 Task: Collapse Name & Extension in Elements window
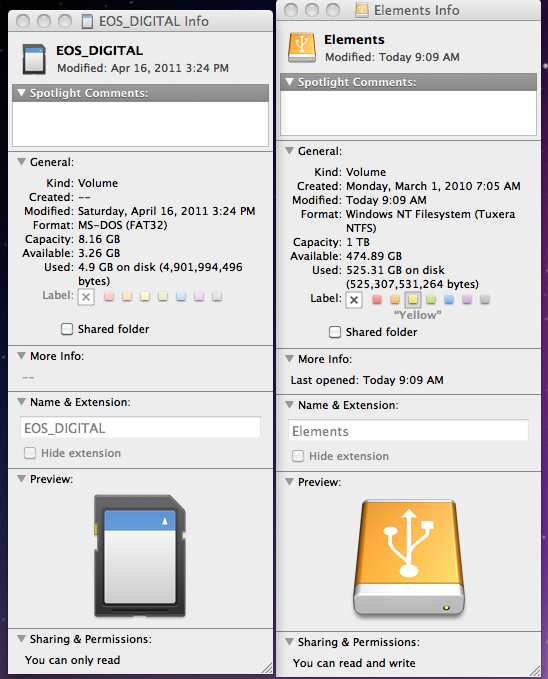click(x=289, y=405)
